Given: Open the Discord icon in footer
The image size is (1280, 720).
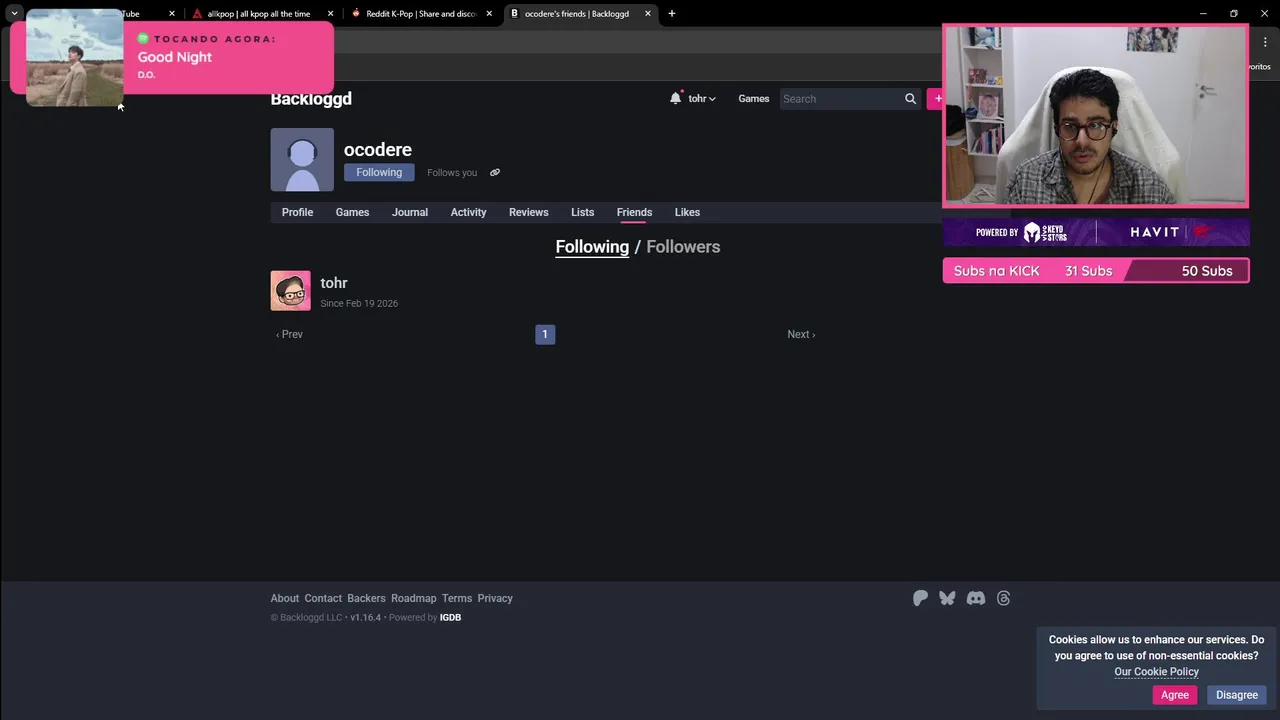Looking at the screenshot, I should pyautogui.click(x=976, y=598).
